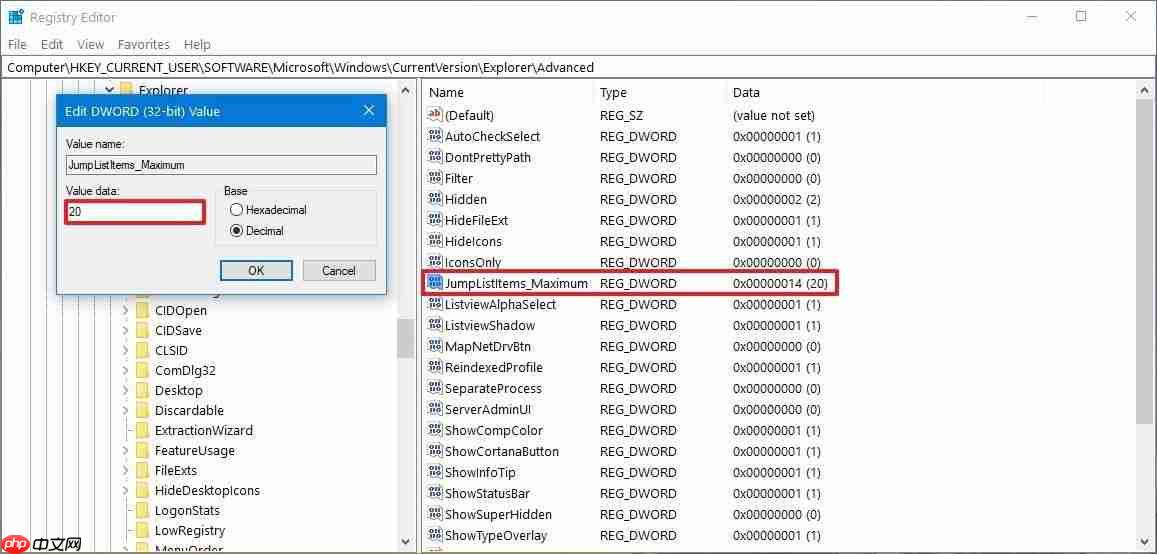This screenshot has height=554, width=1157.
Task: Click the HideFileExt DWORD icon
Action: 435,221
